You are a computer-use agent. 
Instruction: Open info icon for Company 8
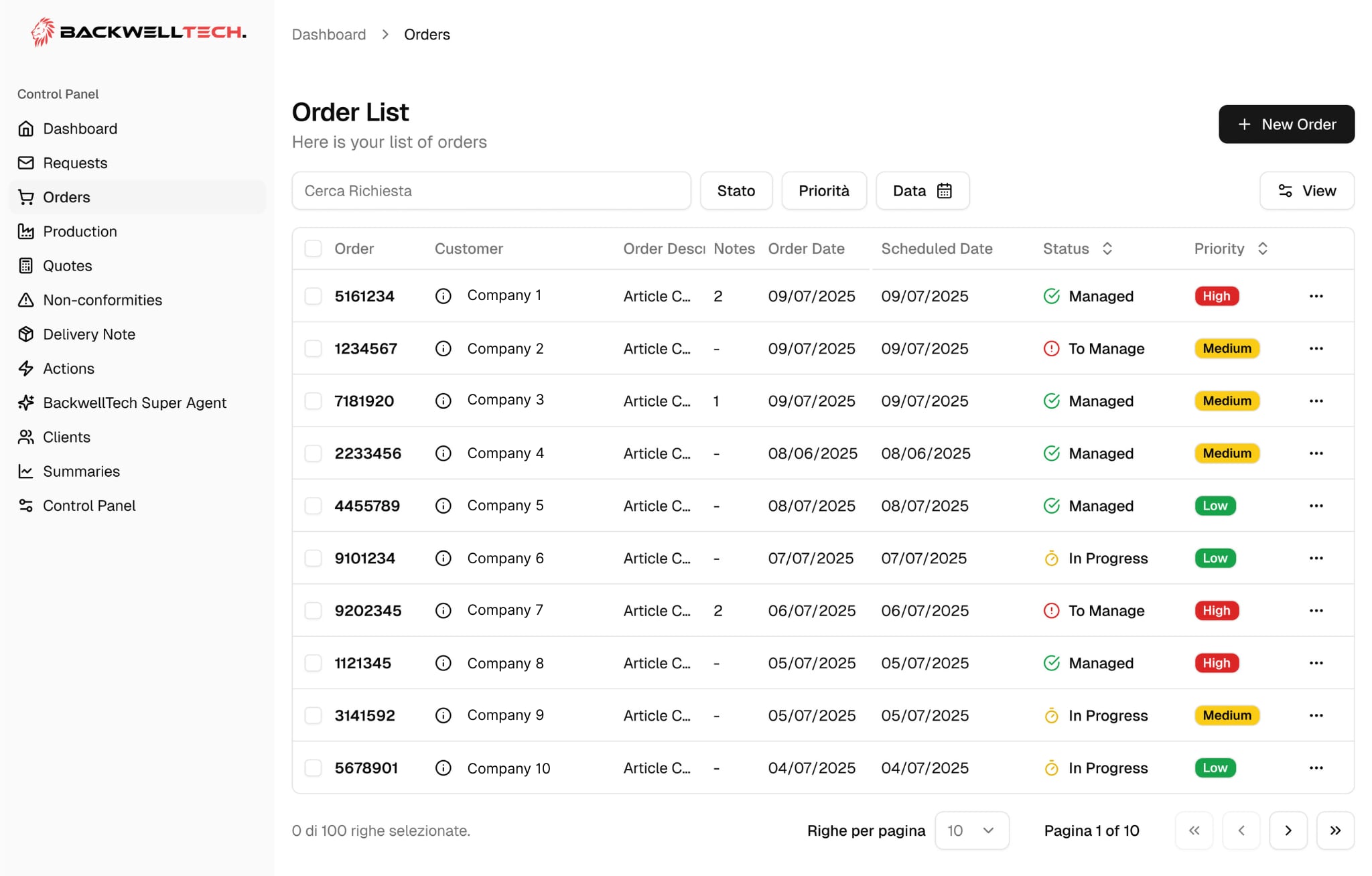click(x=443, y=663)
